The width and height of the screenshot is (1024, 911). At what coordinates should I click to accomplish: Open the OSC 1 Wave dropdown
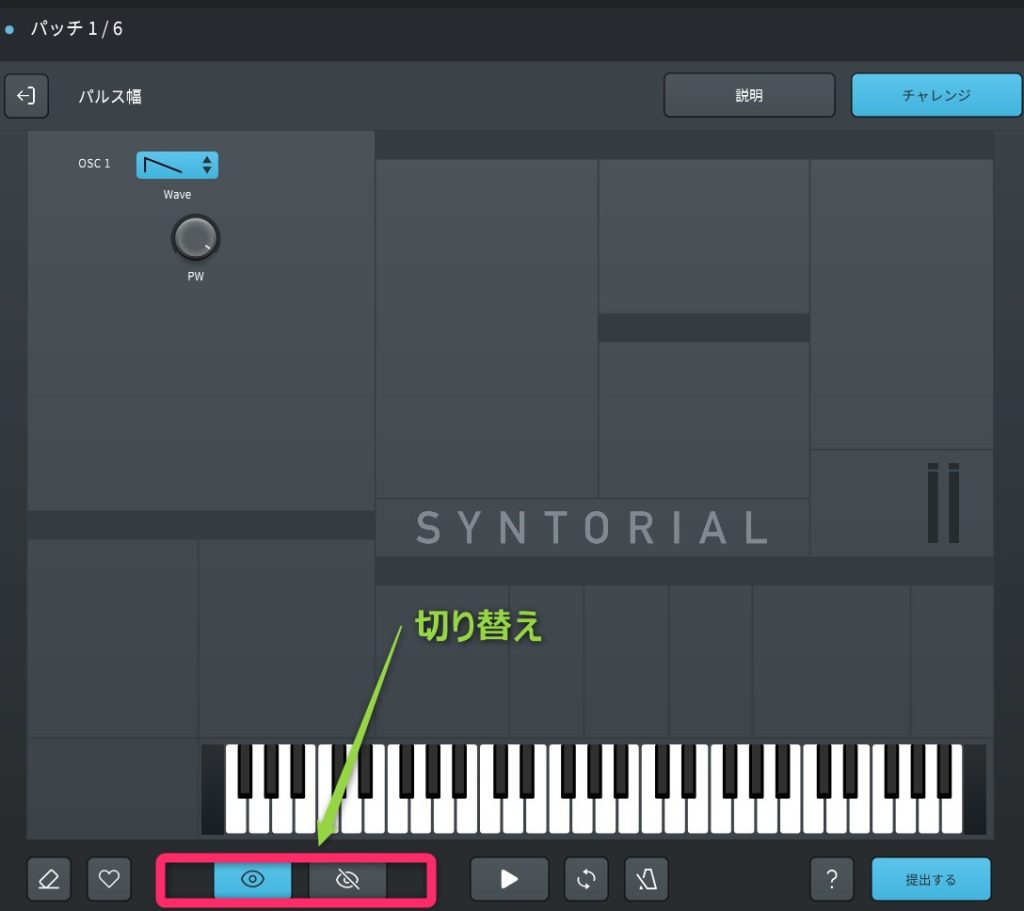pyautogui.click(x=177, y=165)
